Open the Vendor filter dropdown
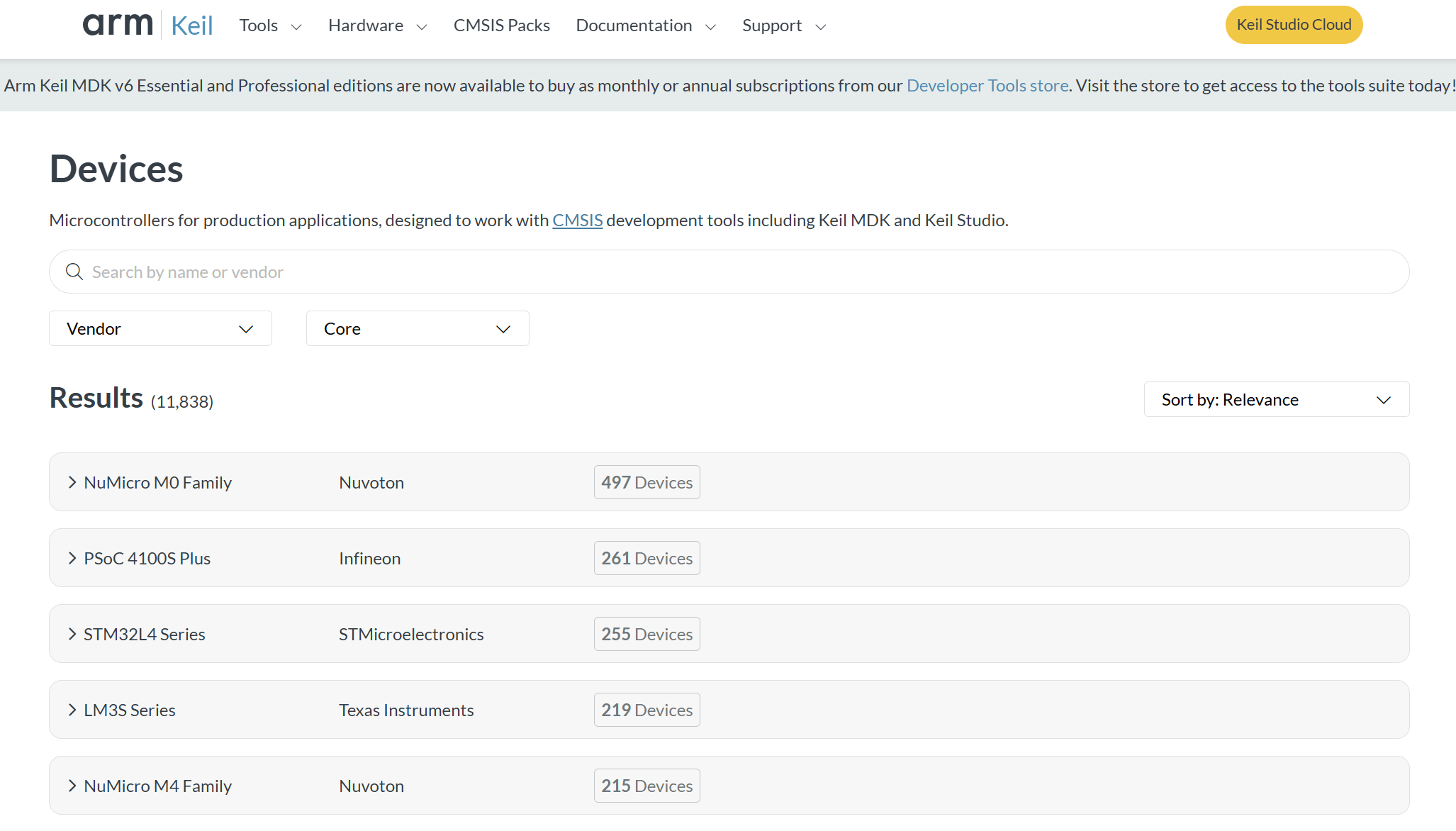Image resolution: width=1456 pixels, height=831 pixels. pos(160,328)
